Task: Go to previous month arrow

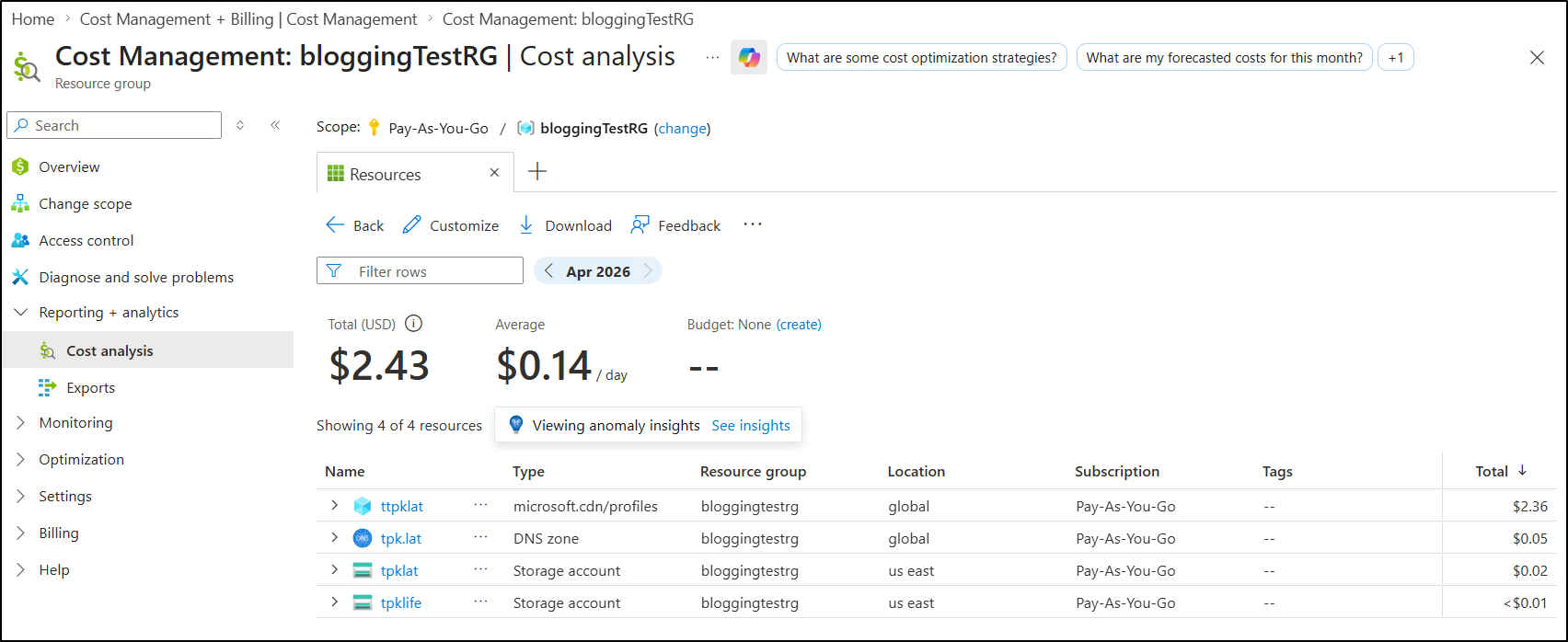Action: [x=549, y=271]
